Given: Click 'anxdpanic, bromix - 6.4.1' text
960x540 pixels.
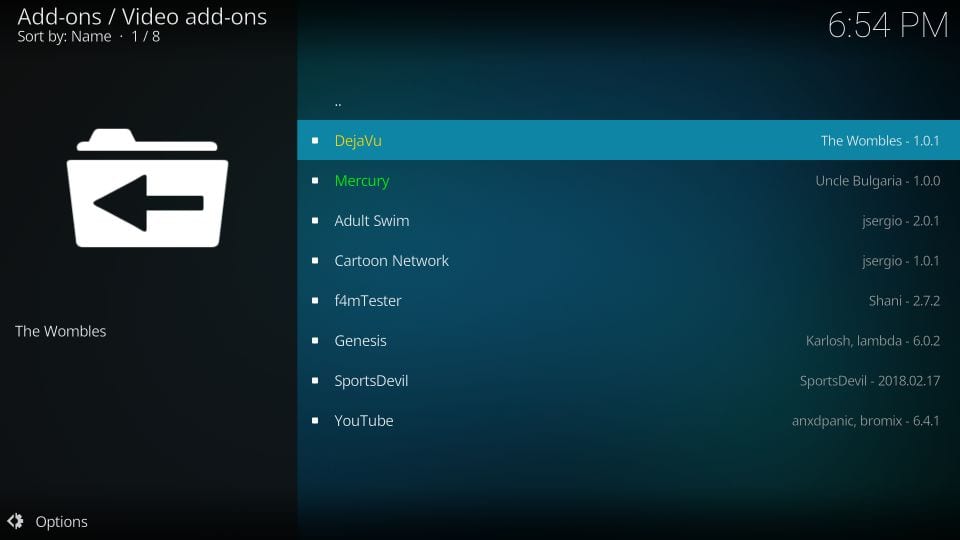Looking at the screenshot, I should [865, 421].
